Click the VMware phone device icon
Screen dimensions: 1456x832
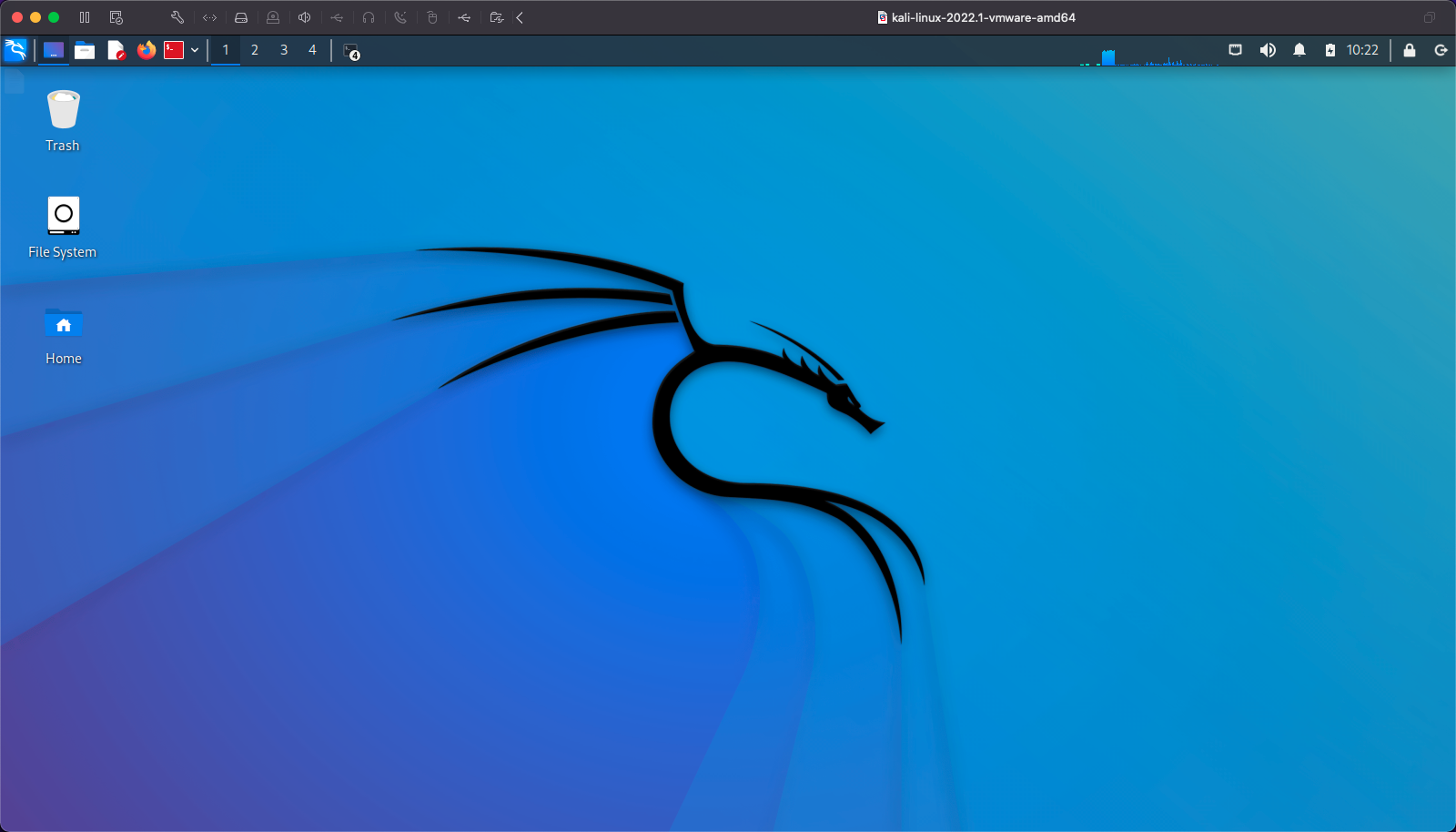click(x=400, y=17)
